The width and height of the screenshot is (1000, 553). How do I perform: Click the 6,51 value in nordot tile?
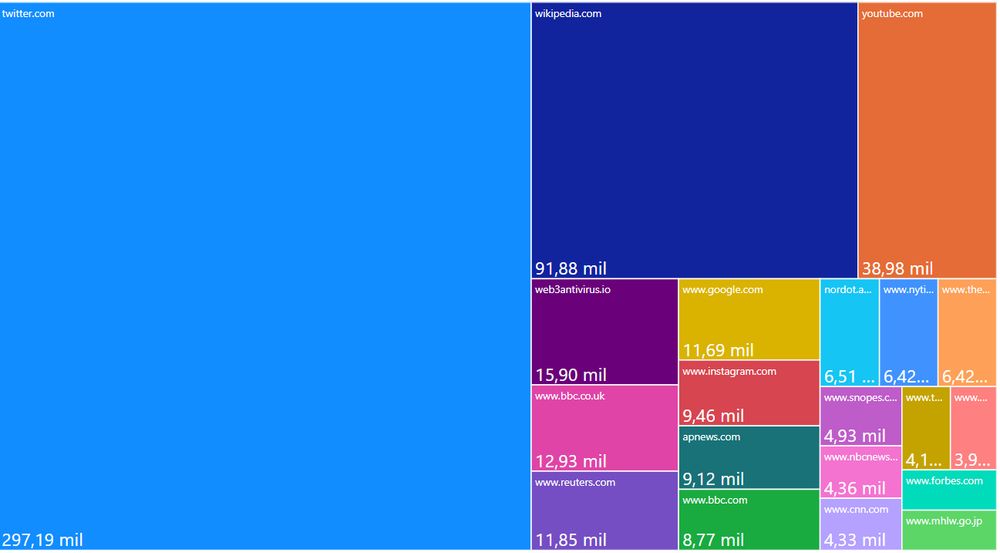click(x=849, y=376)
